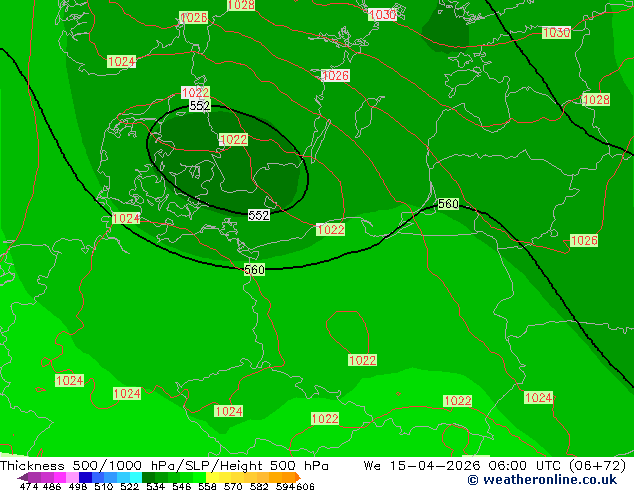The image size is (634, 490).
Task: Click the map title 'Thickness 500/1000 hPa/SLP/Height 500 hPa'
Action: (164, 466)
